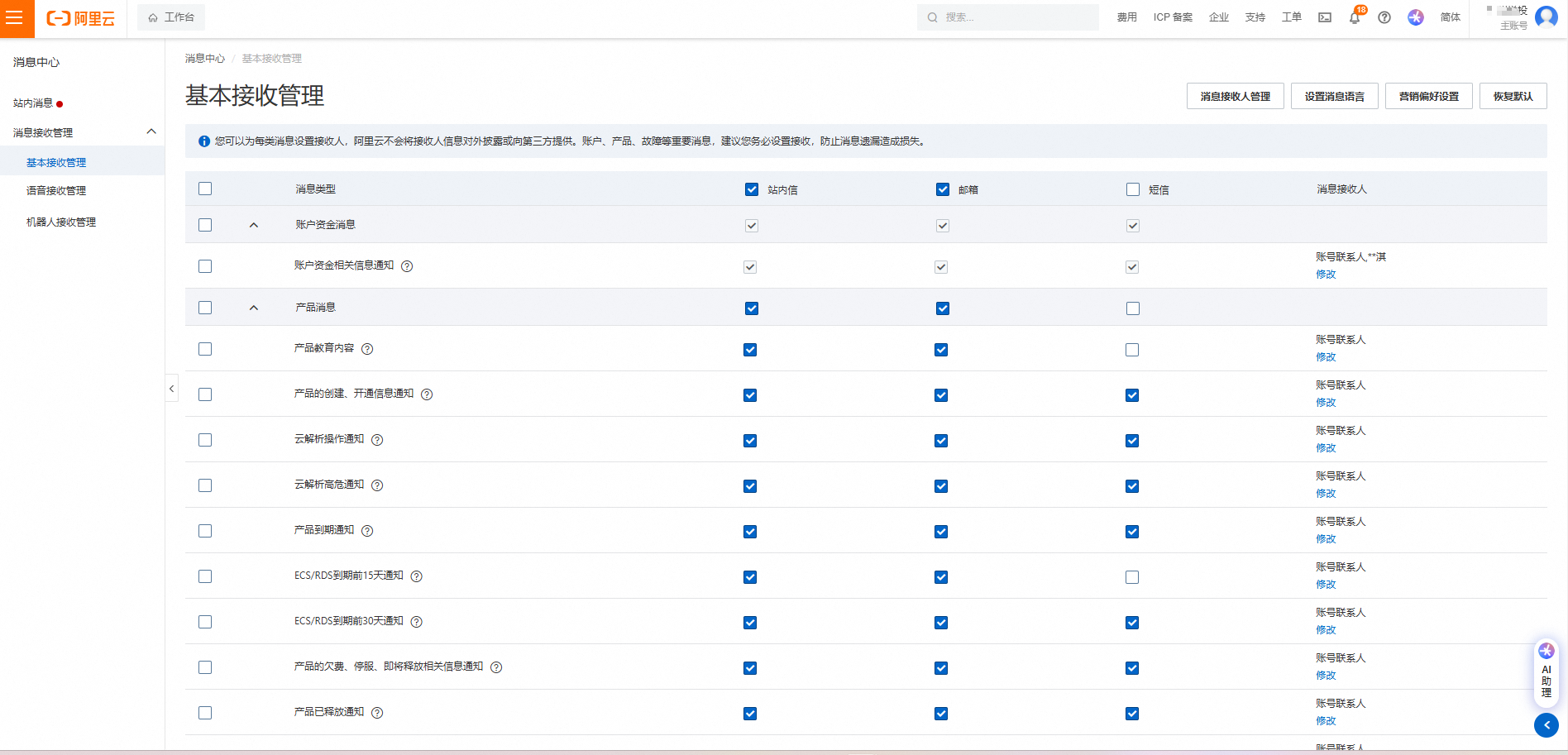Click the Aliyun logo
The height and width of the screenshot is (755, 1568).
(80, 18)
